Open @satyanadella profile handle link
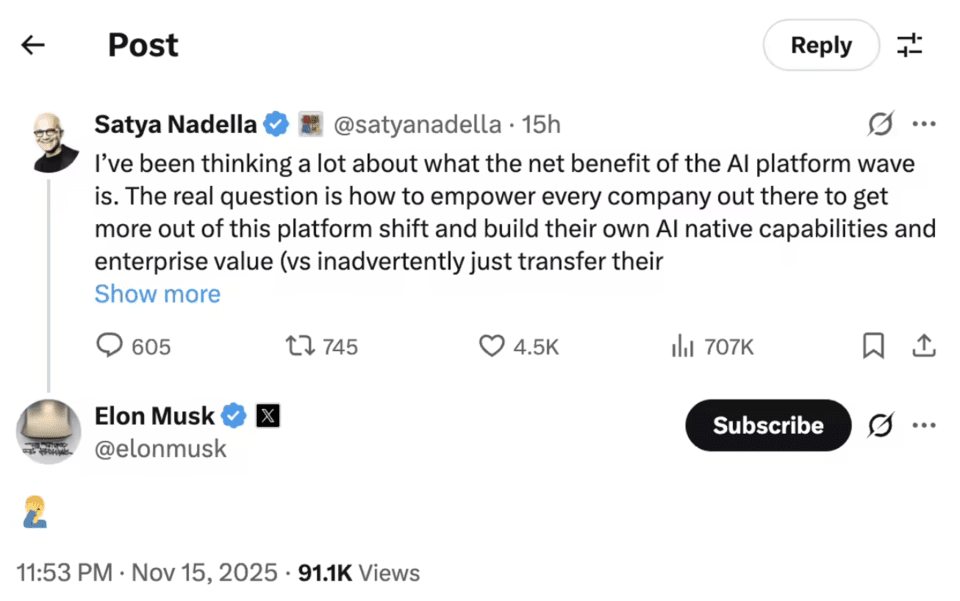 pyautogui.click(x=416, y=124)
